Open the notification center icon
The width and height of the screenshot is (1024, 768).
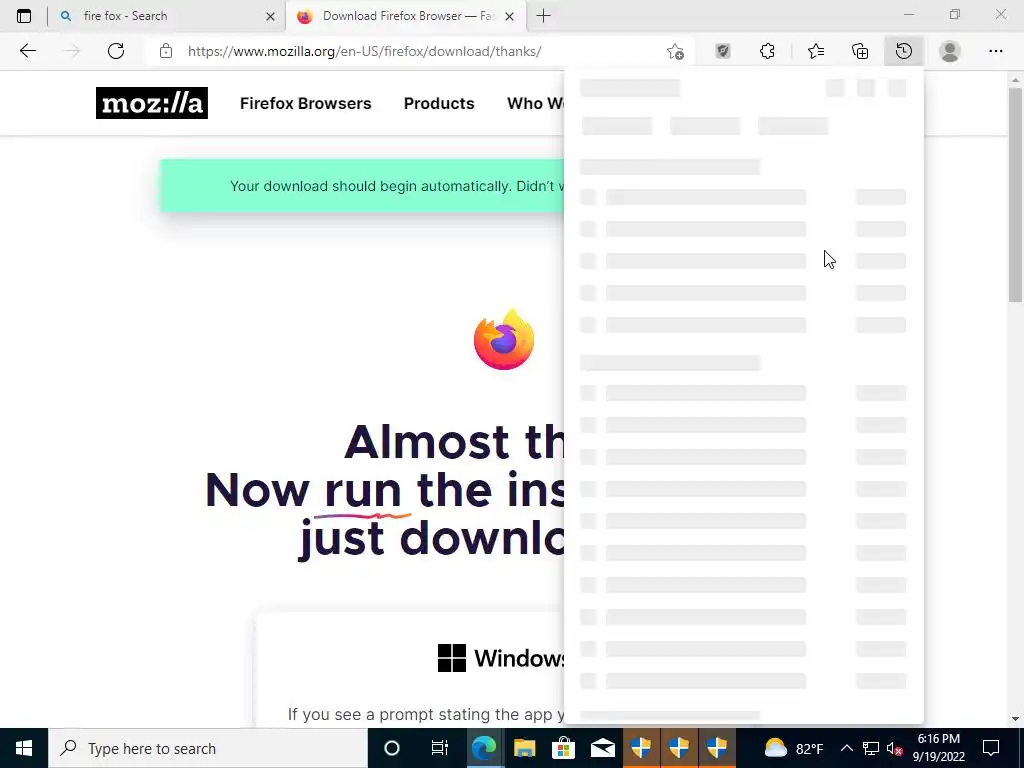(991, 748)
